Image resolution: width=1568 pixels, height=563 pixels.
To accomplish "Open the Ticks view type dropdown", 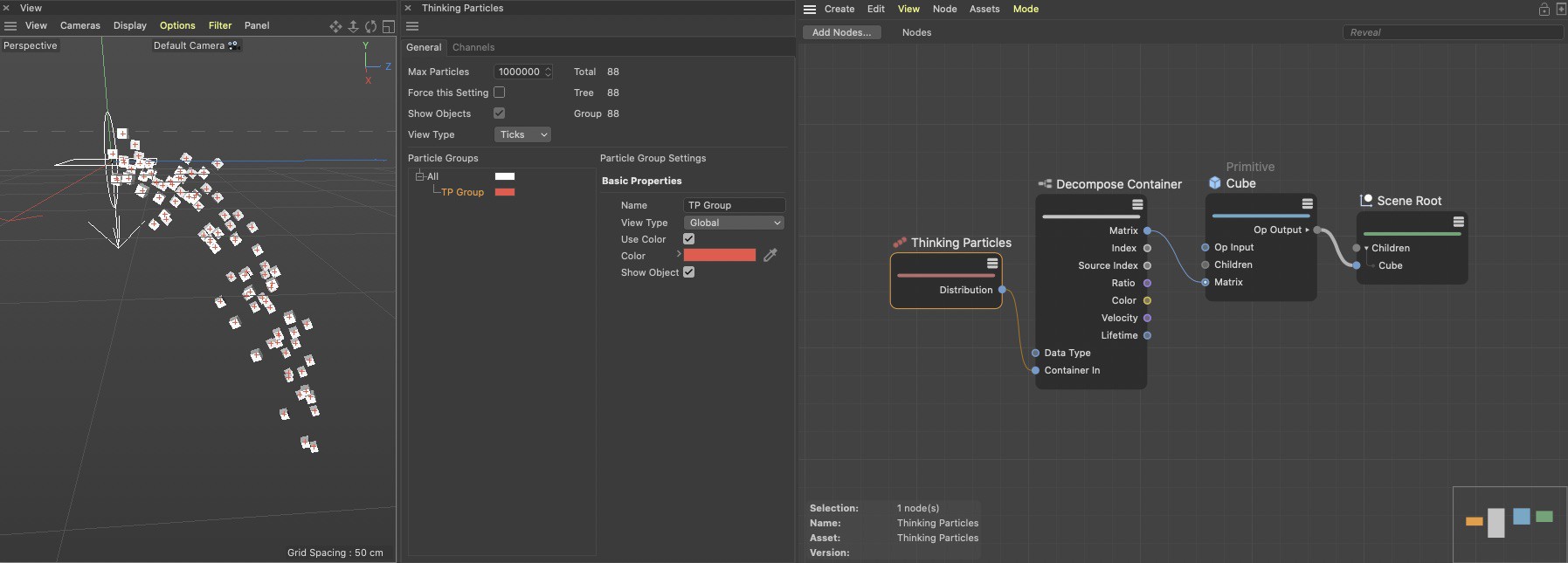I will (x=522, y=134).
